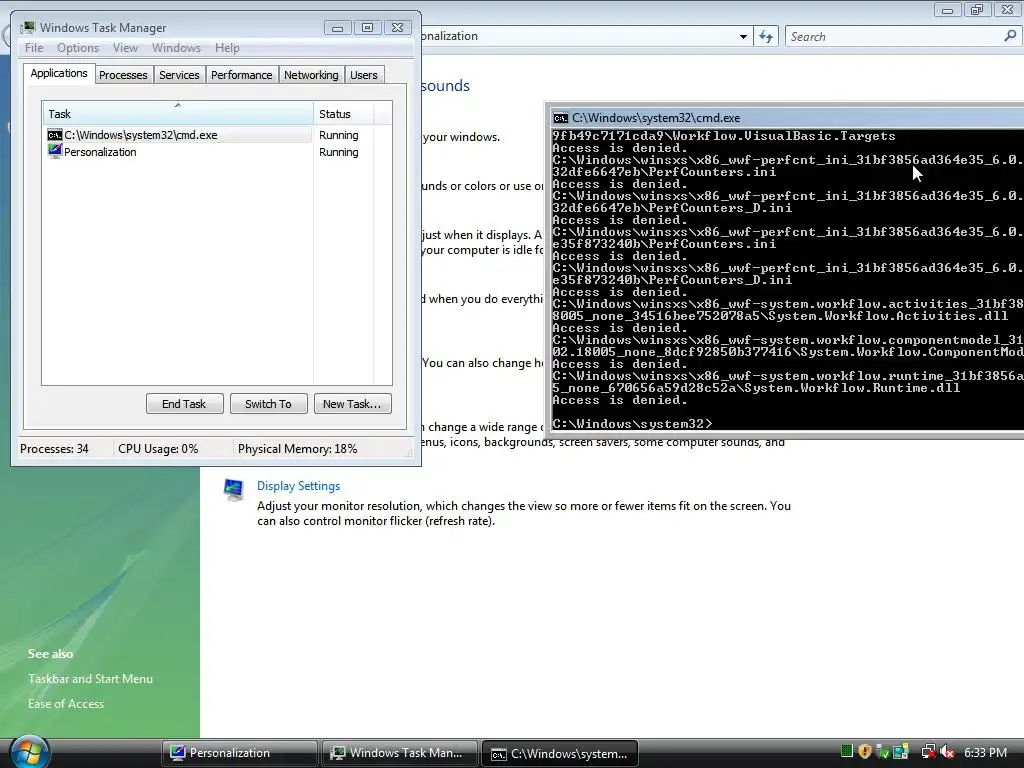1024x768 pixels.
Task: Open the Options menu in Task Manager
Action: coord(78,48)
